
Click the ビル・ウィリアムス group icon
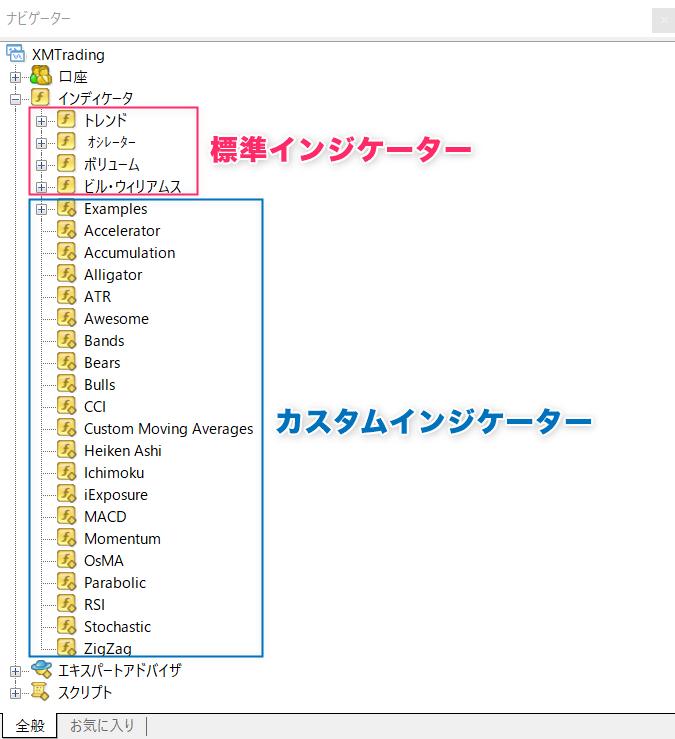pos(66,185)
